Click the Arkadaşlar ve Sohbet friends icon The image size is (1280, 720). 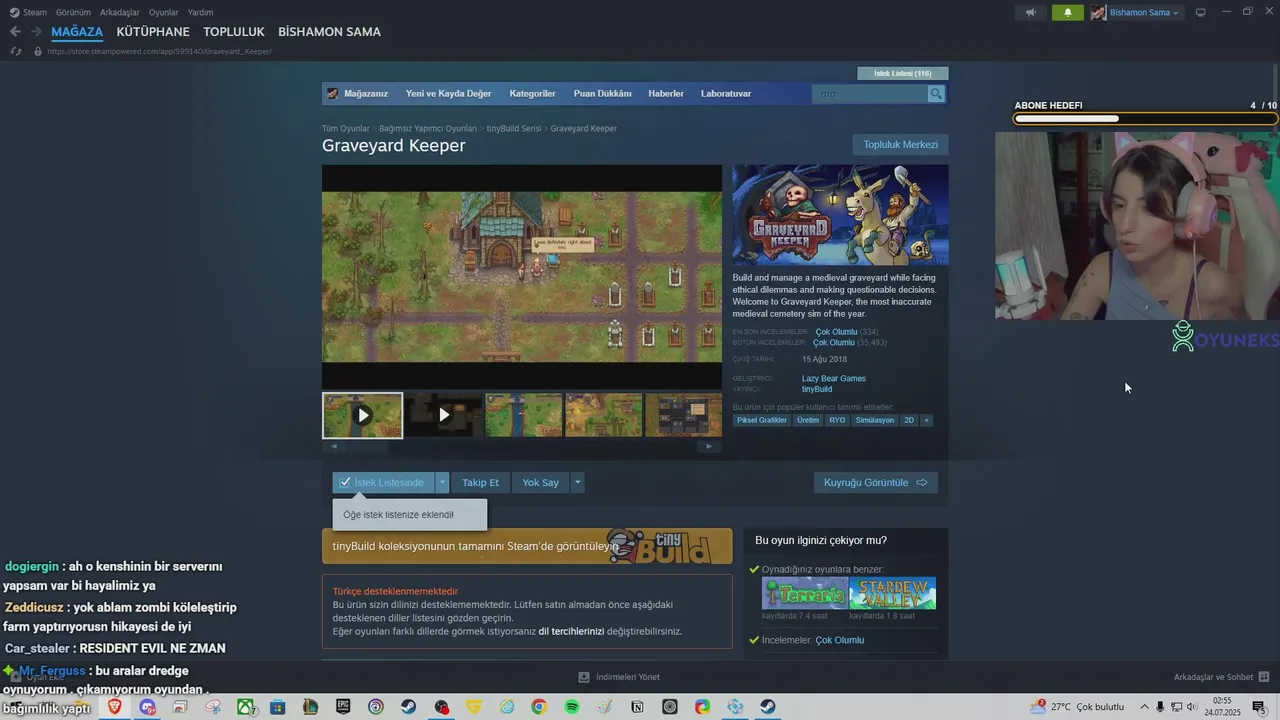[1264, 677]
